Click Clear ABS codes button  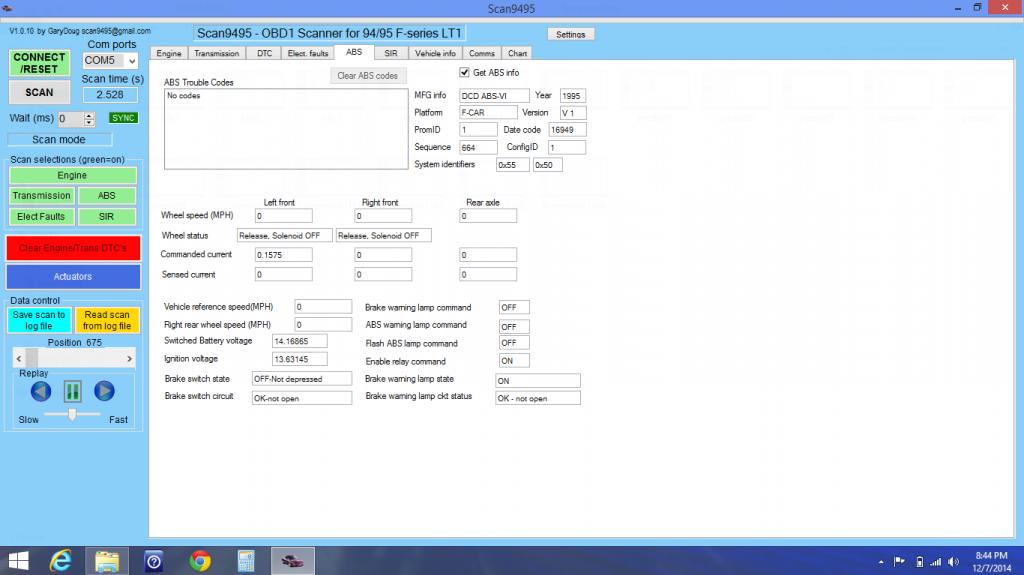[368, 76]
